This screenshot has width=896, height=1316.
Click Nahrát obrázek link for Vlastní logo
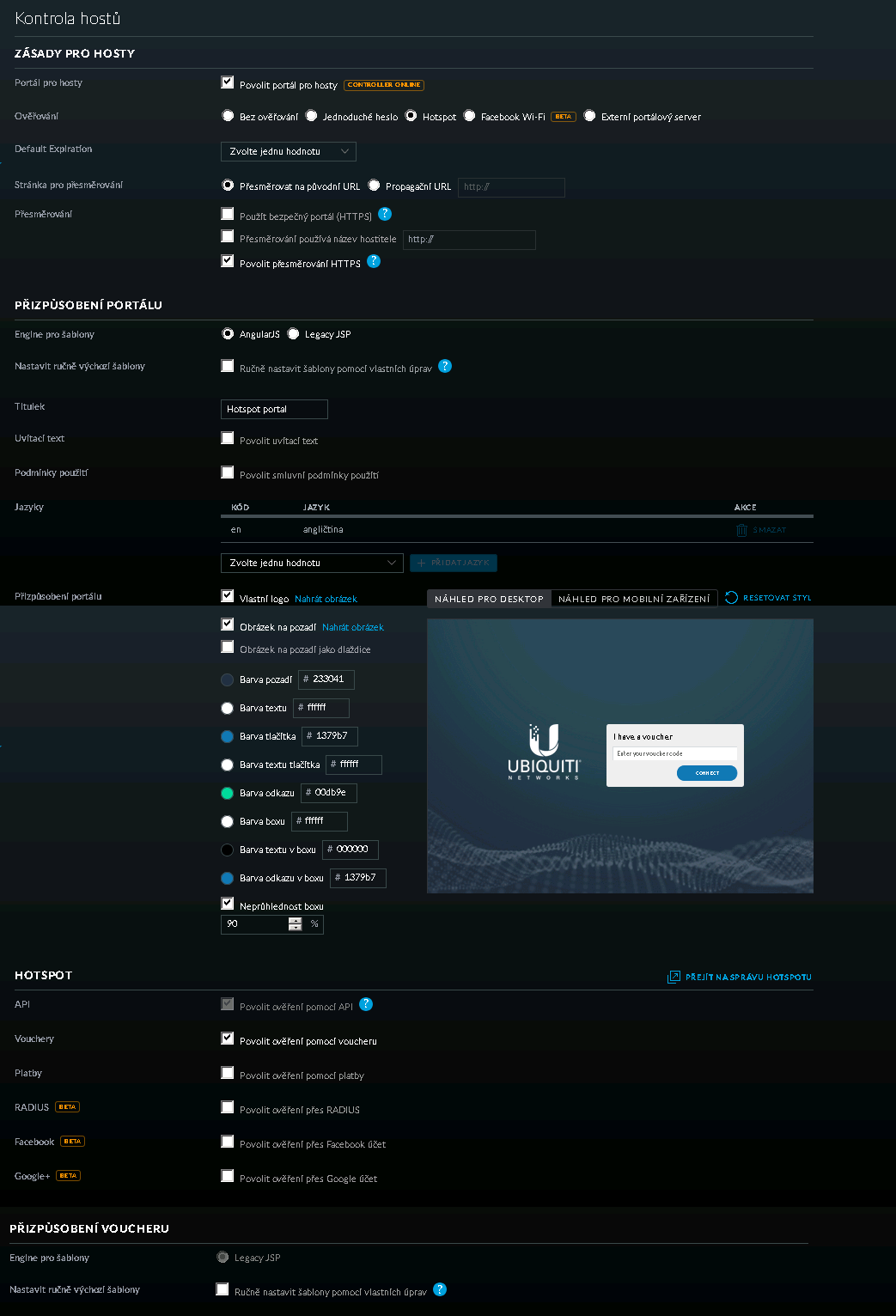click(x=326, y=599)
